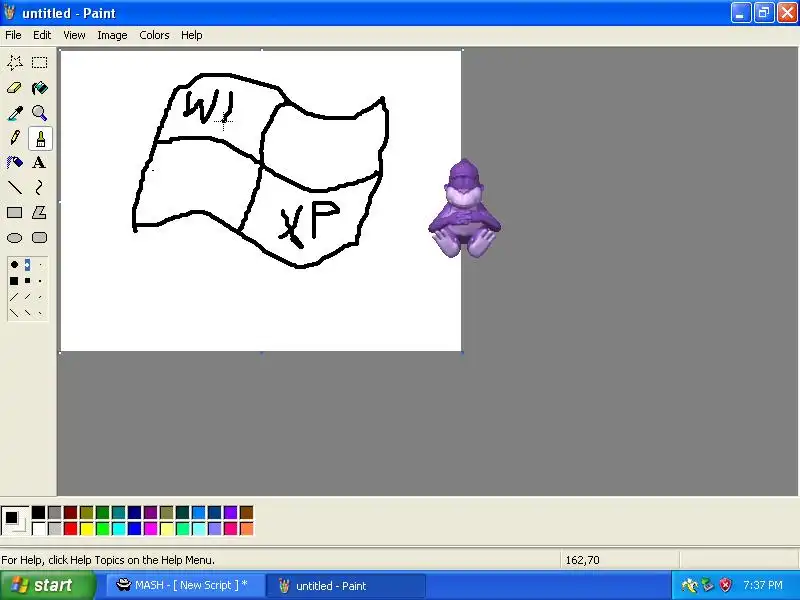Click the purple animated character

click(x=464, y=209)
